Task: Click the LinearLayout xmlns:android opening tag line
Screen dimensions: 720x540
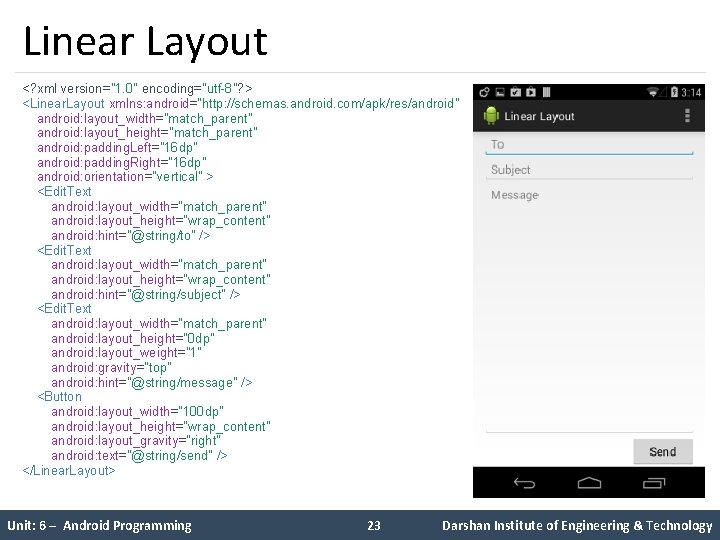Action: (x=241, y=103)
